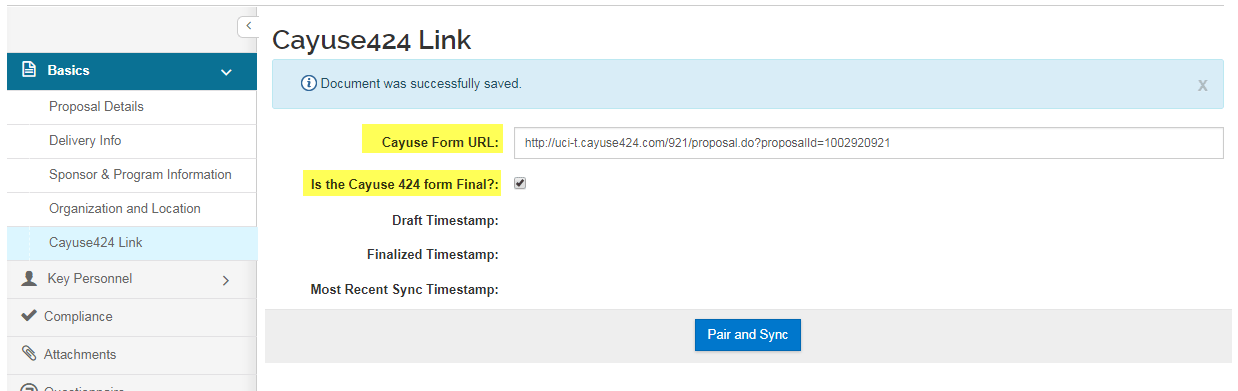Collapse the Basics section chevron

coord(226,72)
